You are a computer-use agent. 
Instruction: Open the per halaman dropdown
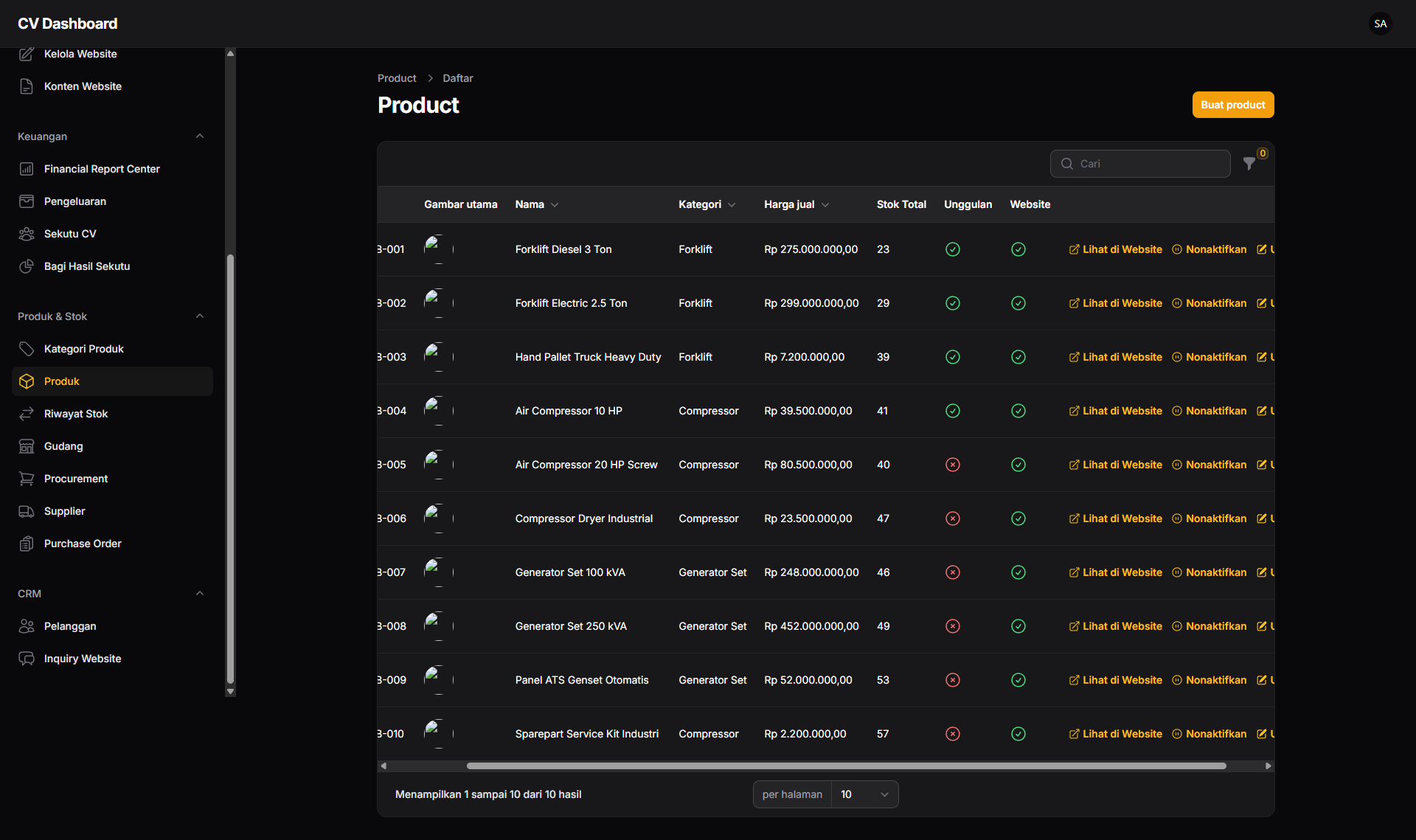(864, 794)
